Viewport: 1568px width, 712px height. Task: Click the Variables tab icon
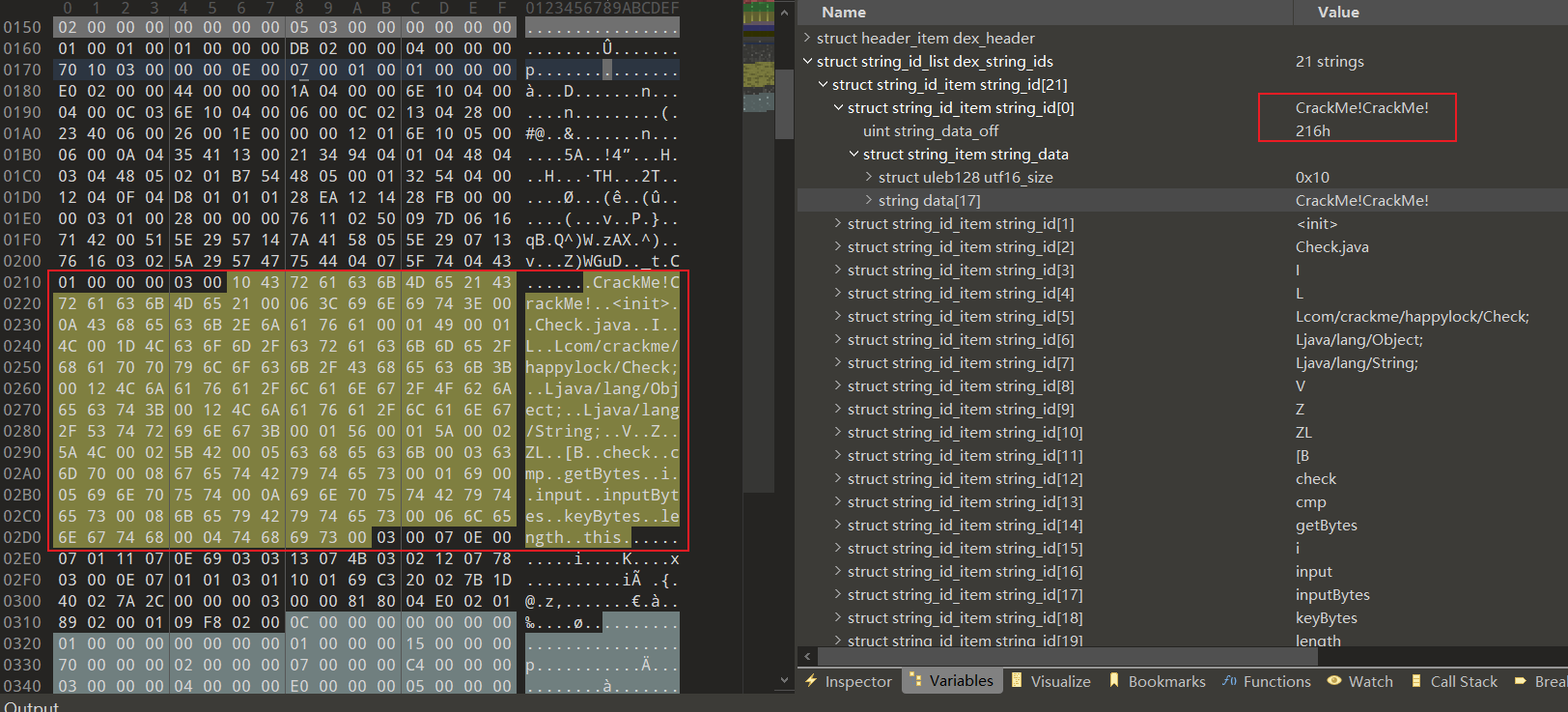pos(914,681)
